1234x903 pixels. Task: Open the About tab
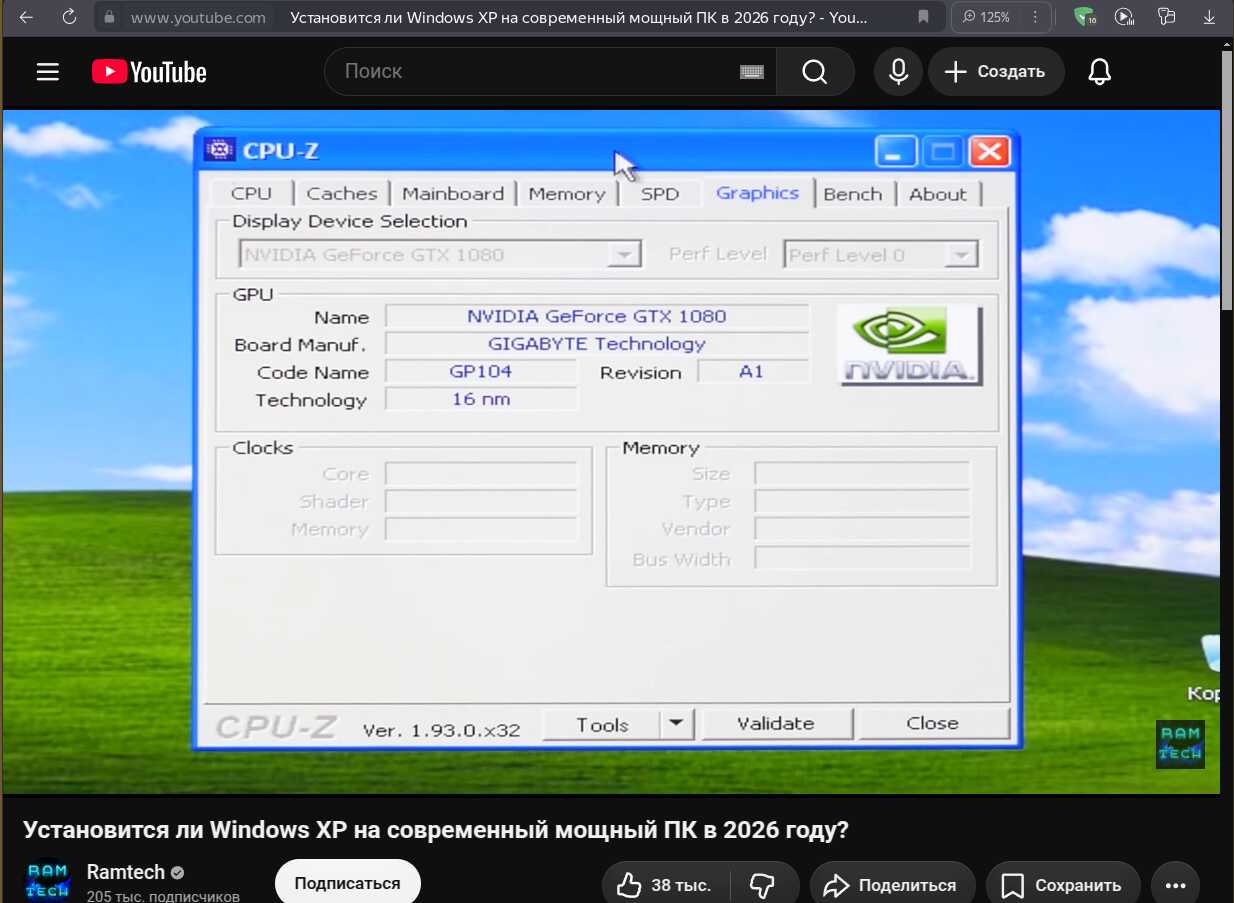tap(938, 193)
